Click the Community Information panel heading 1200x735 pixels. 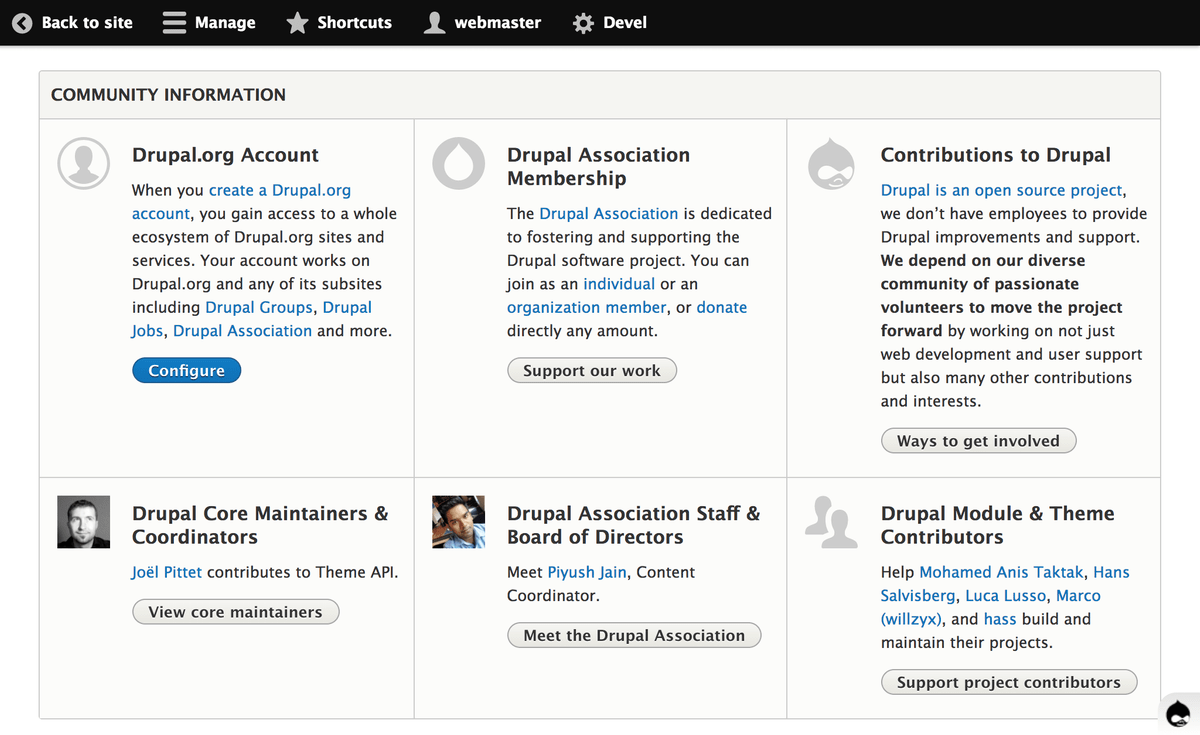[x=168, y=95]
